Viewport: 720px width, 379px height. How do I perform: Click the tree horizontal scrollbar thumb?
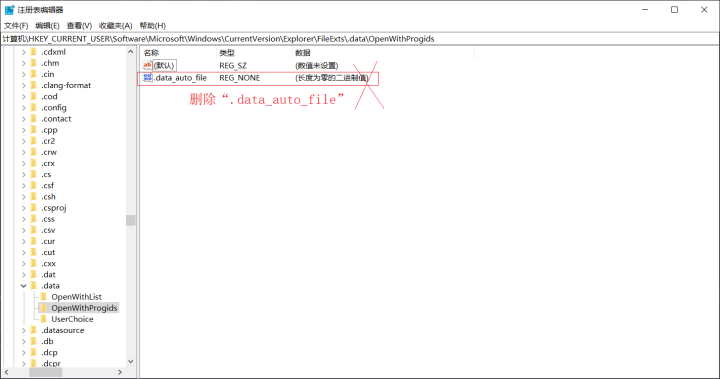(x=45, y=372)
